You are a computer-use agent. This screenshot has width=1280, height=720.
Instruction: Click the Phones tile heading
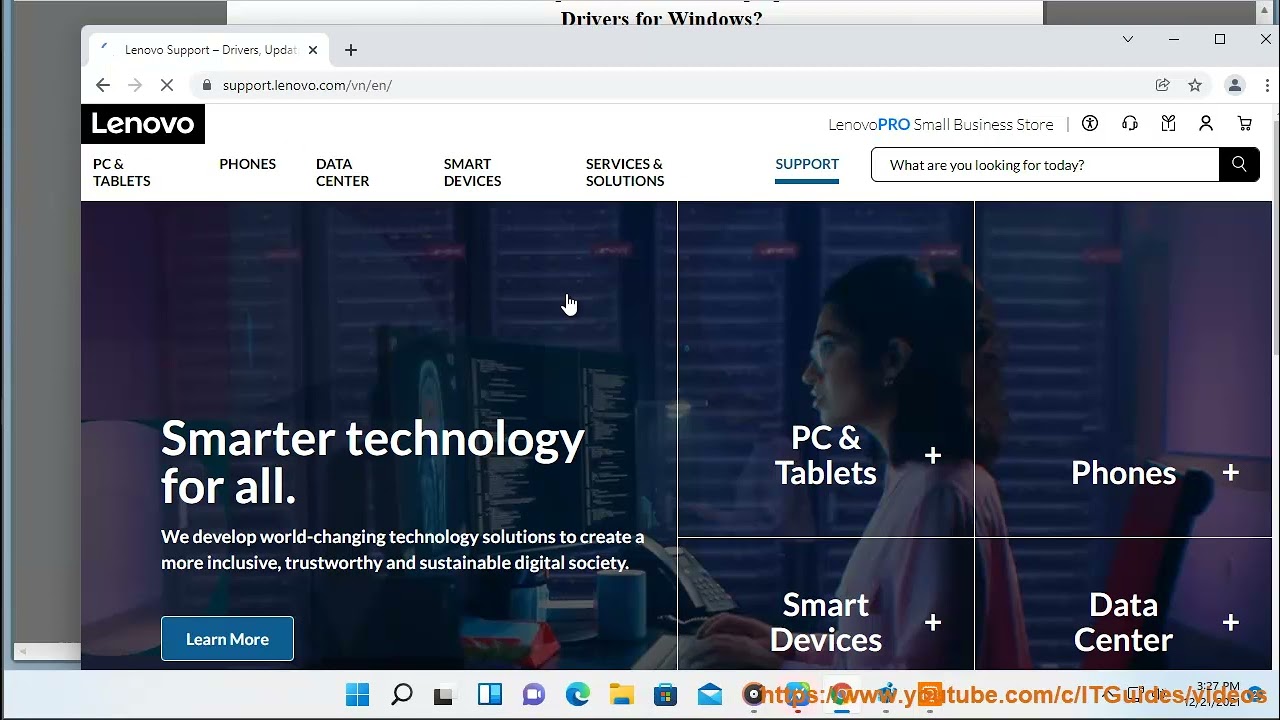(x=1123, y=473)
